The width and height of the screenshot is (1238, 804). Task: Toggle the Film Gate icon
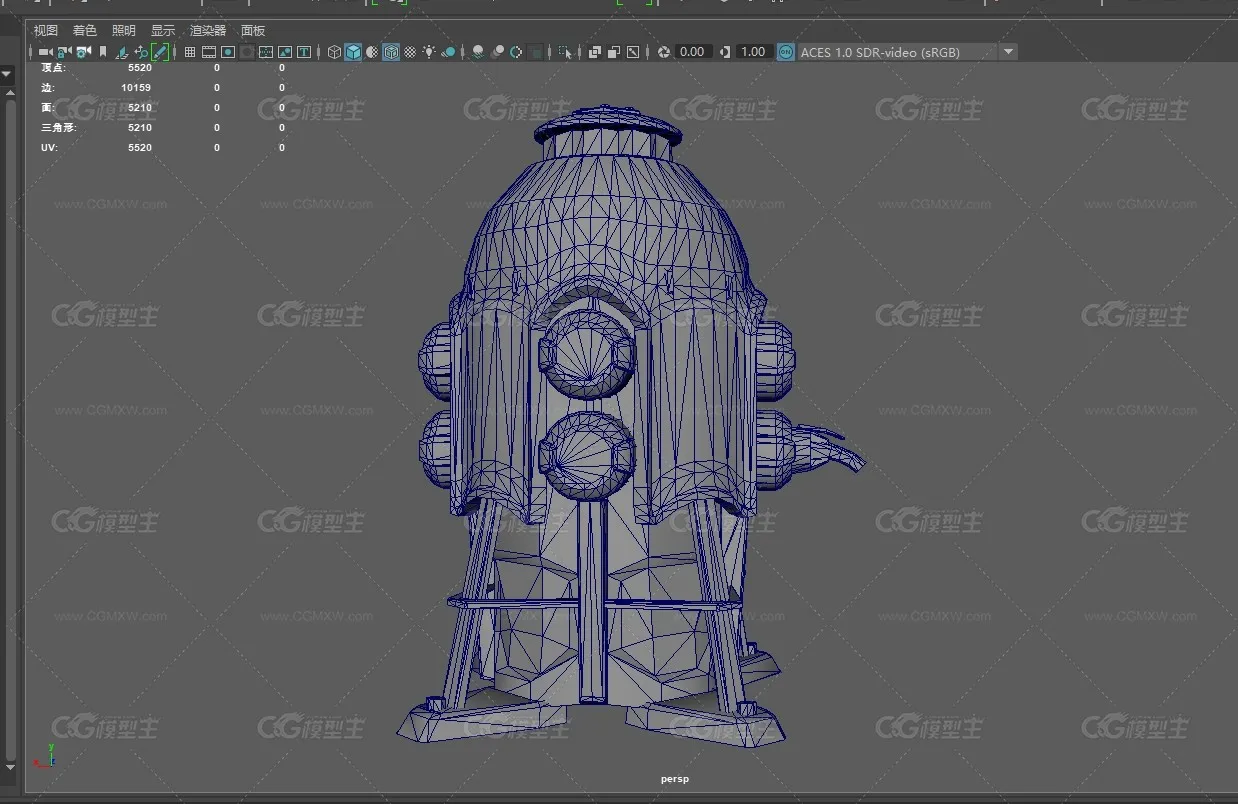(x=209, y=52)
